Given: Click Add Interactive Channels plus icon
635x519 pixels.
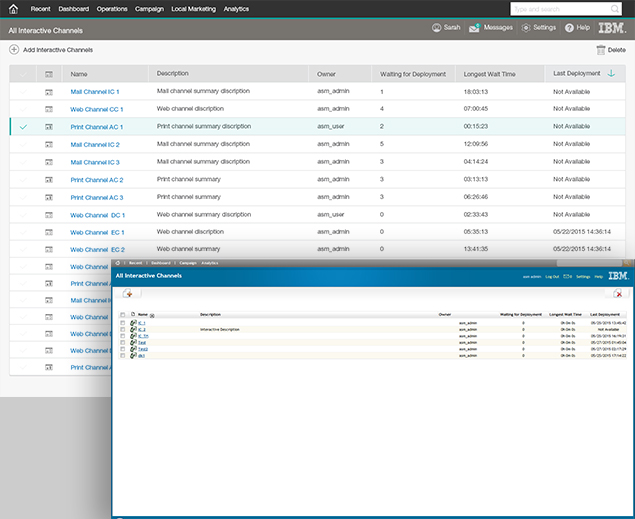Looking at the screenshot, I should [x=14, y=49].
